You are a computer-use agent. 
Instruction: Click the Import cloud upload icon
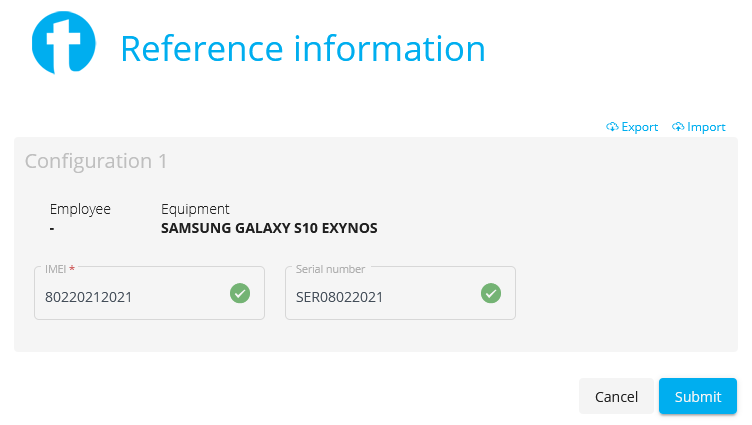point(678,127)
